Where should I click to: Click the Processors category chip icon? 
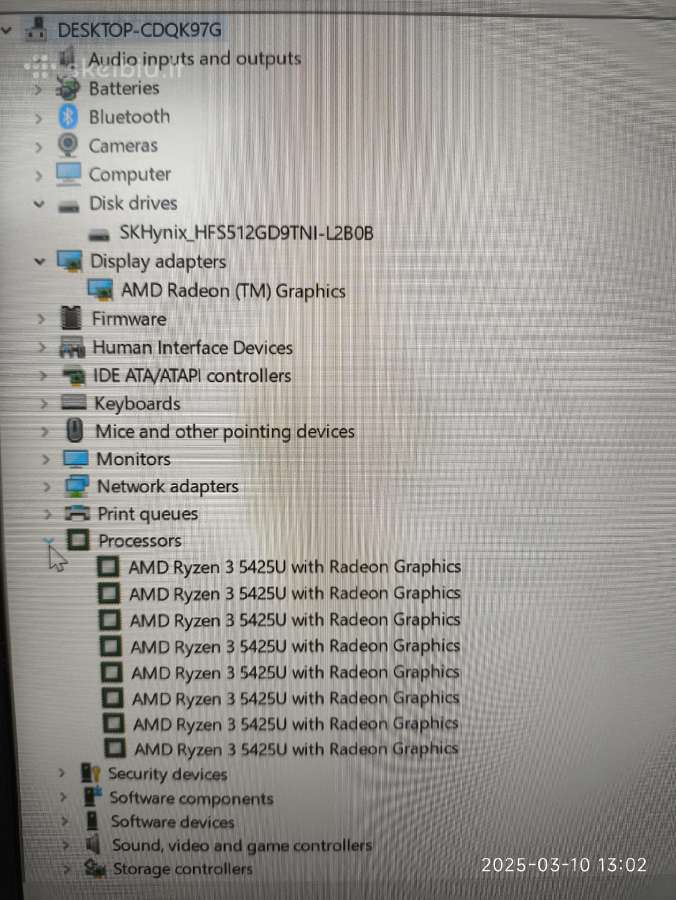(78, 540)
